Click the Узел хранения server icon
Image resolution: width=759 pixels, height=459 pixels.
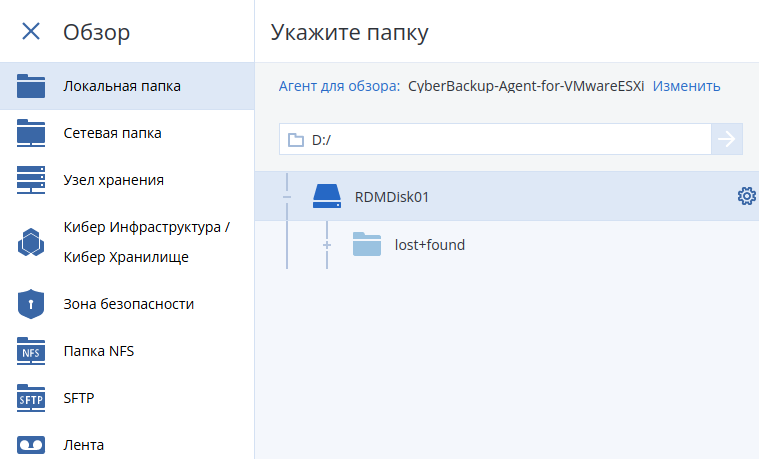[31, 180]
